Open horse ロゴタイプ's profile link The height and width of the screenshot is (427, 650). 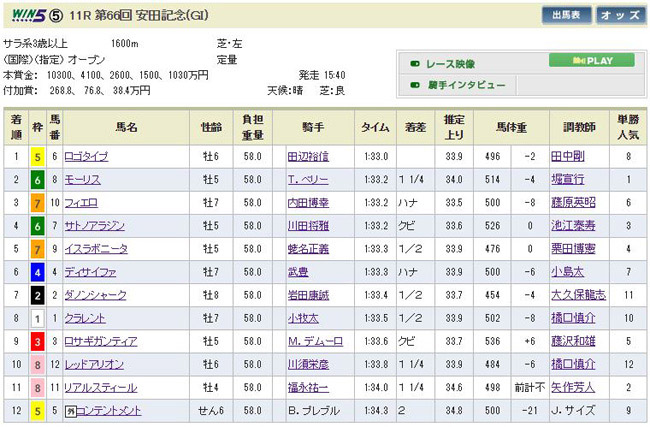tap(87, 156)
